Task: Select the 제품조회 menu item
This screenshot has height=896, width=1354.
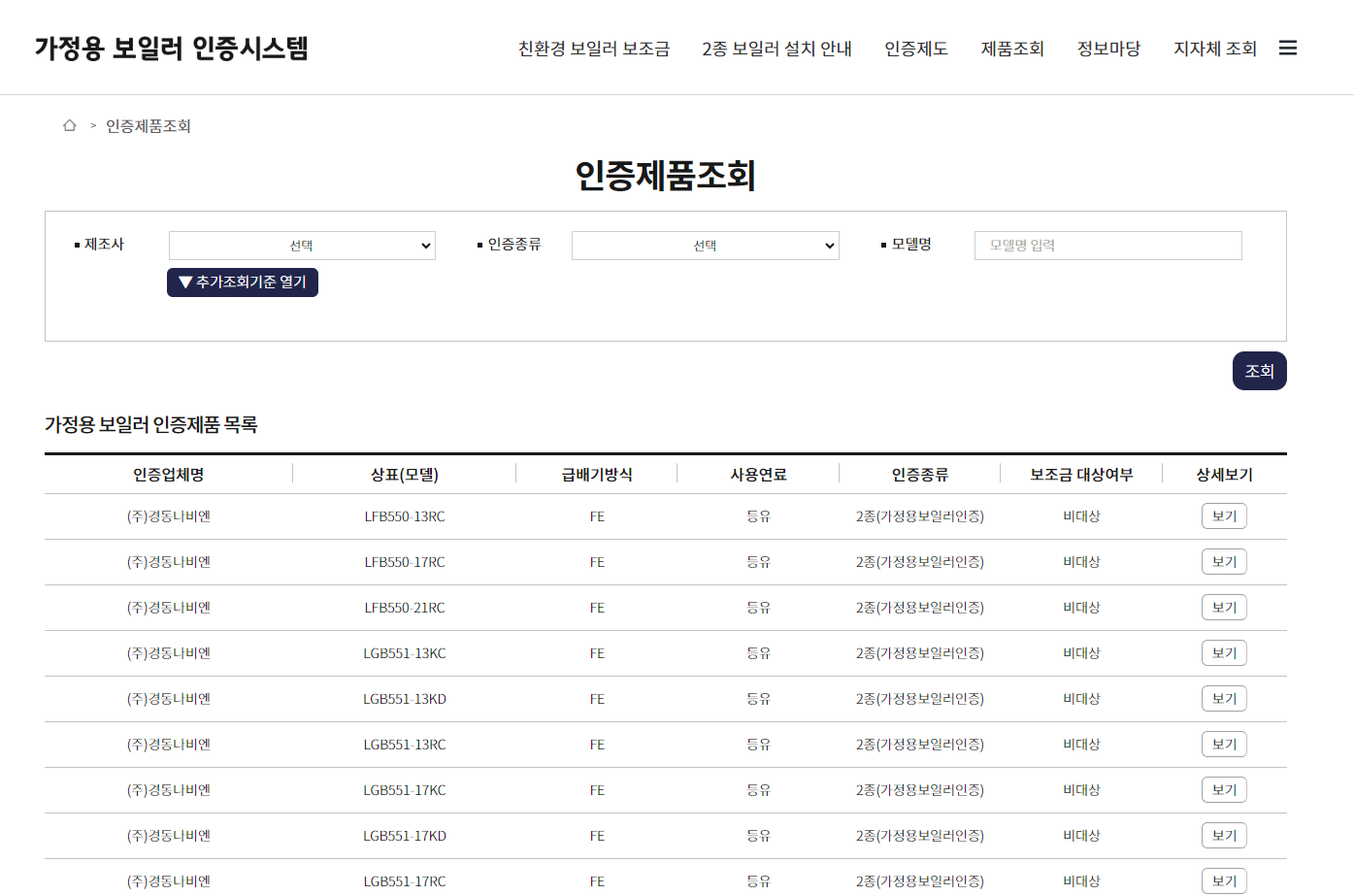Action: point(1011,48)
